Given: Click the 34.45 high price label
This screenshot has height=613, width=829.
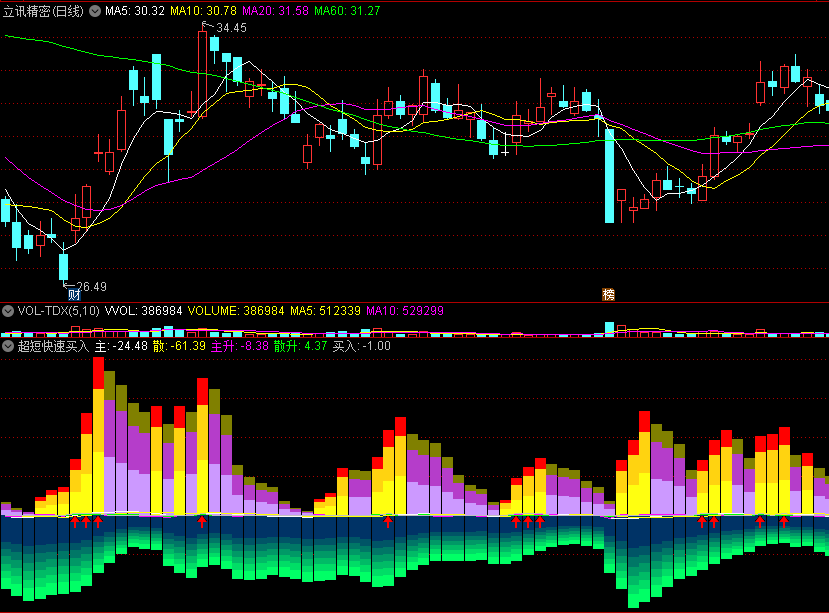Looking at the screenshot, I should point(231,28).
